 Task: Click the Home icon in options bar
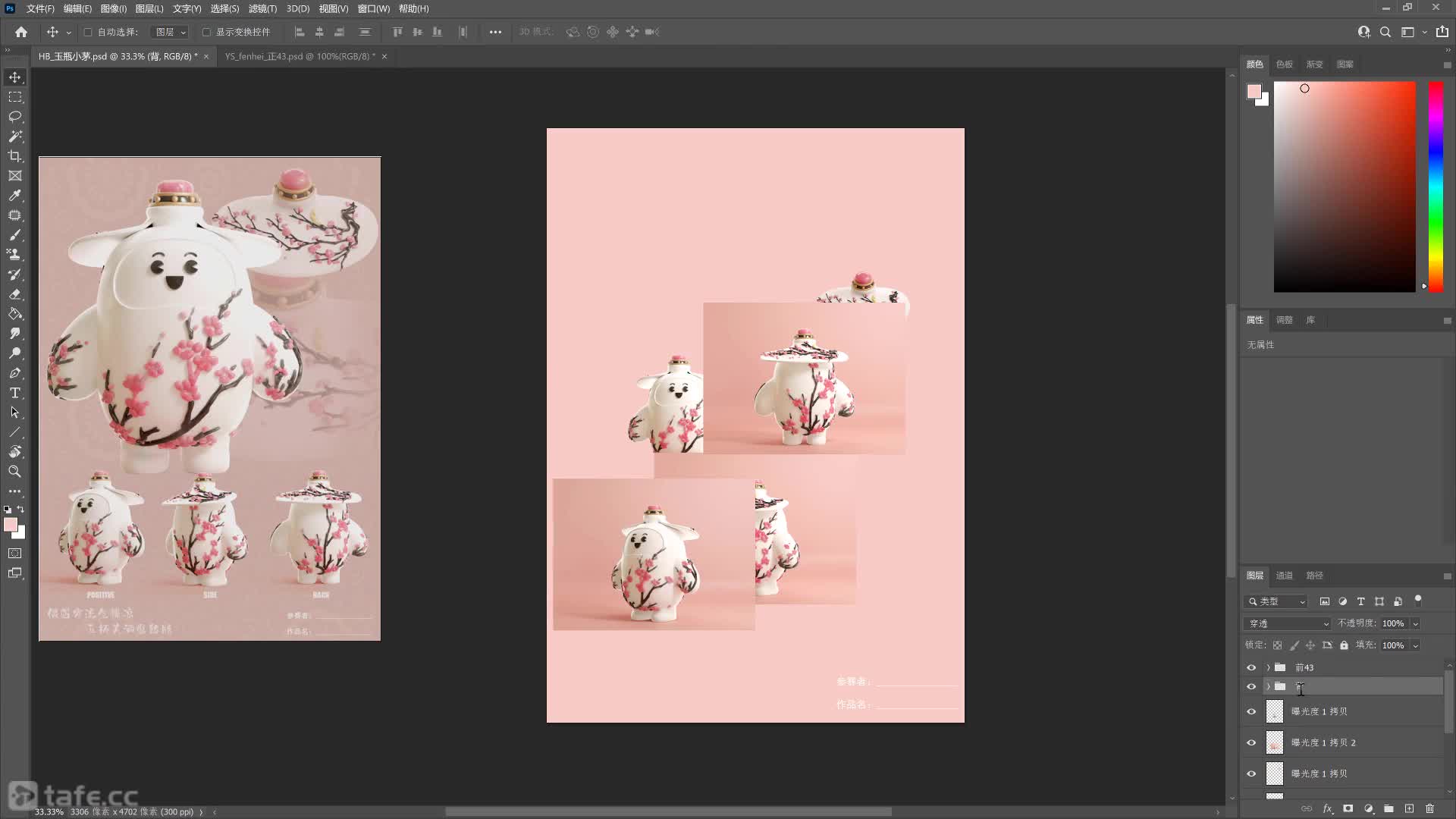(x=21, y=32)
